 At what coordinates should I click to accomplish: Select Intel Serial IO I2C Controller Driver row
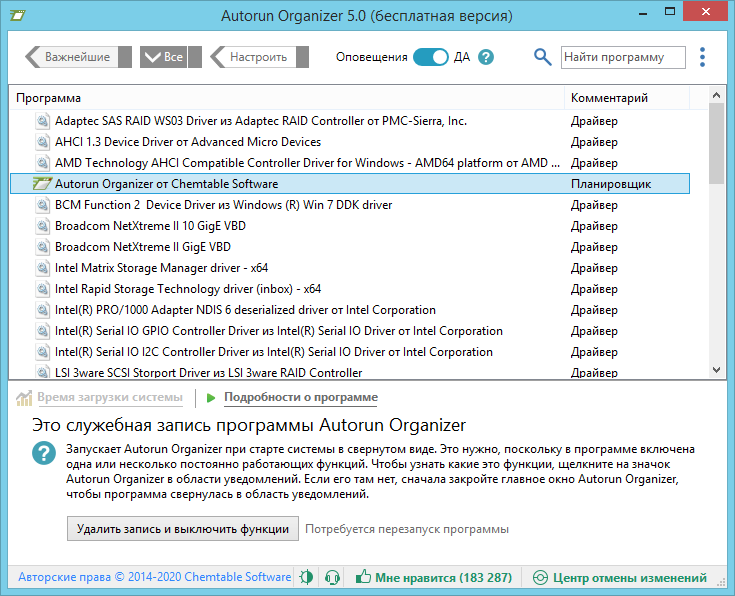coord(350,352)
